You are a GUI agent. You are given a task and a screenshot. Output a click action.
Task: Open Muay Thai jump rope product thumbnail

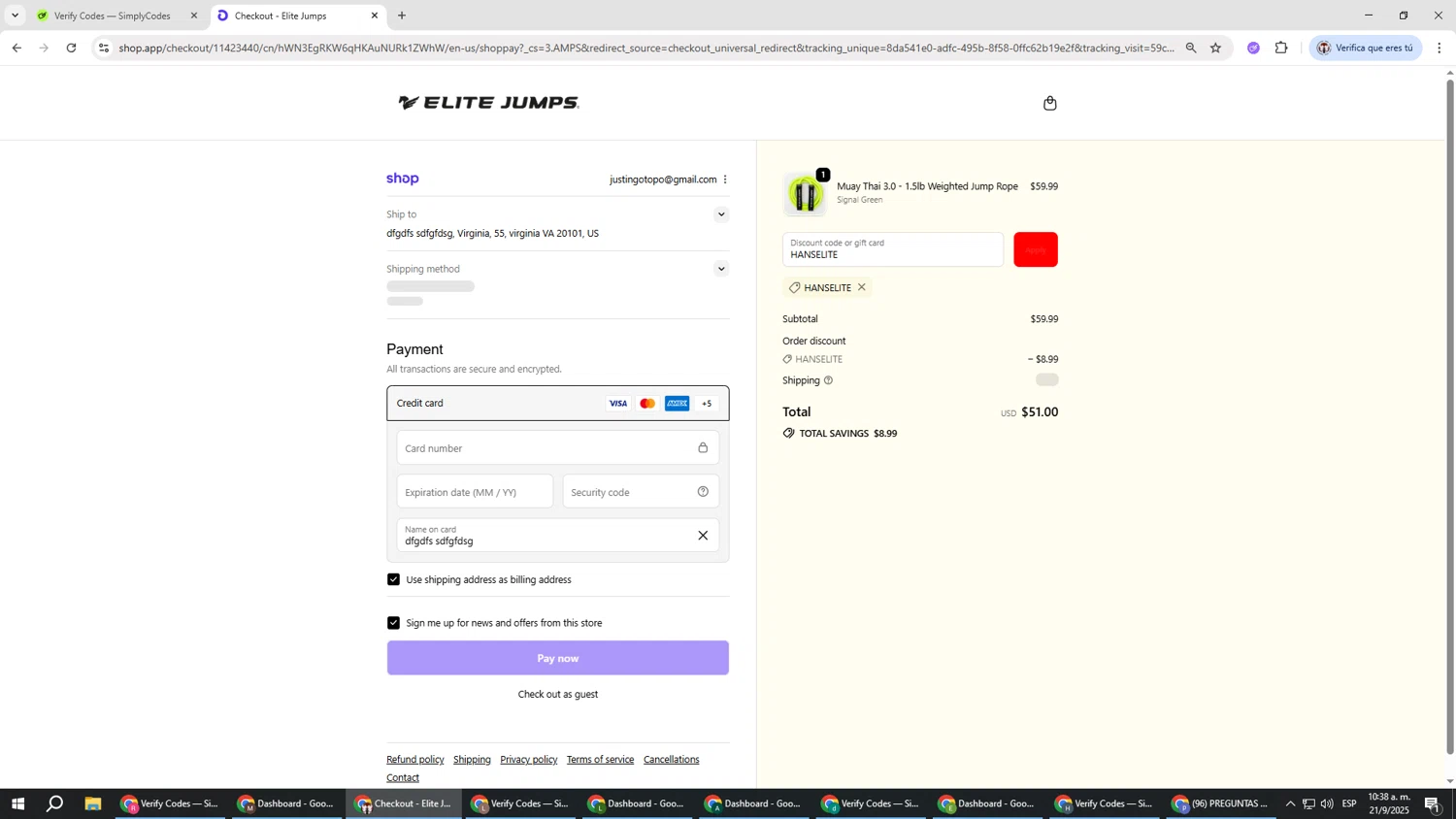[x=805, y=195]
